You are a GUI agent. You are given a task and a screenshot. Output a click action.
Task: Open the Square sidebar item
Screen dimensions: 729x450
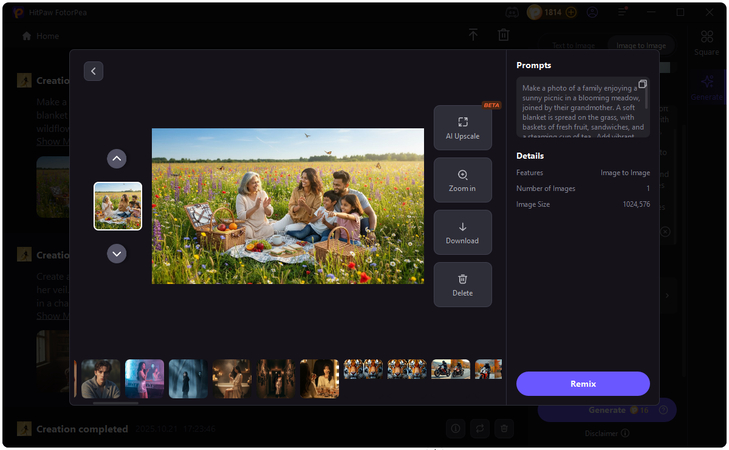707,43
